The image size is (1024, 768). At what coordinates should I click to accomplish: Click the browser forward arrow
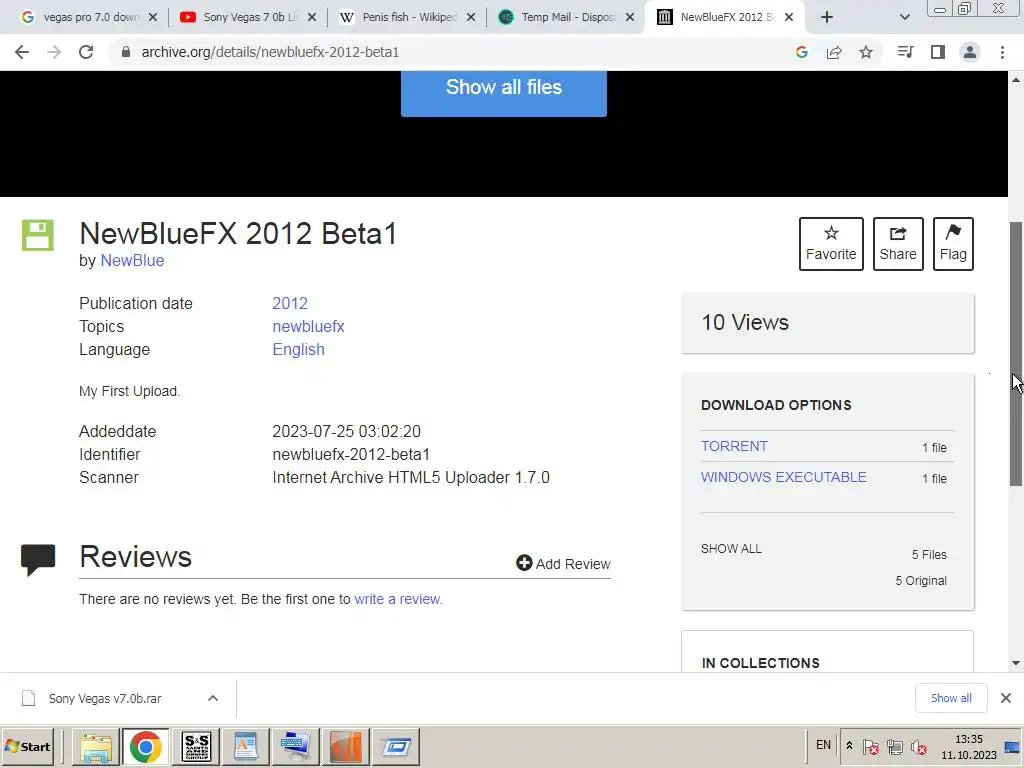[54, 52]
